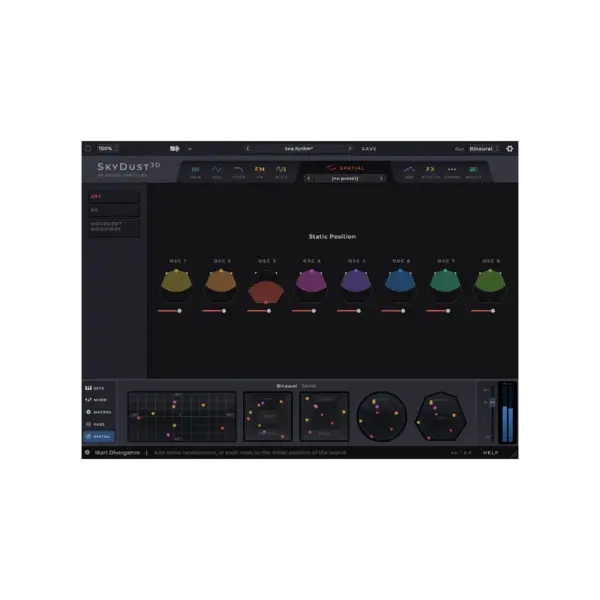
Task: Open the SPATIAL bottom panel tab
Action: pos(99,437)
